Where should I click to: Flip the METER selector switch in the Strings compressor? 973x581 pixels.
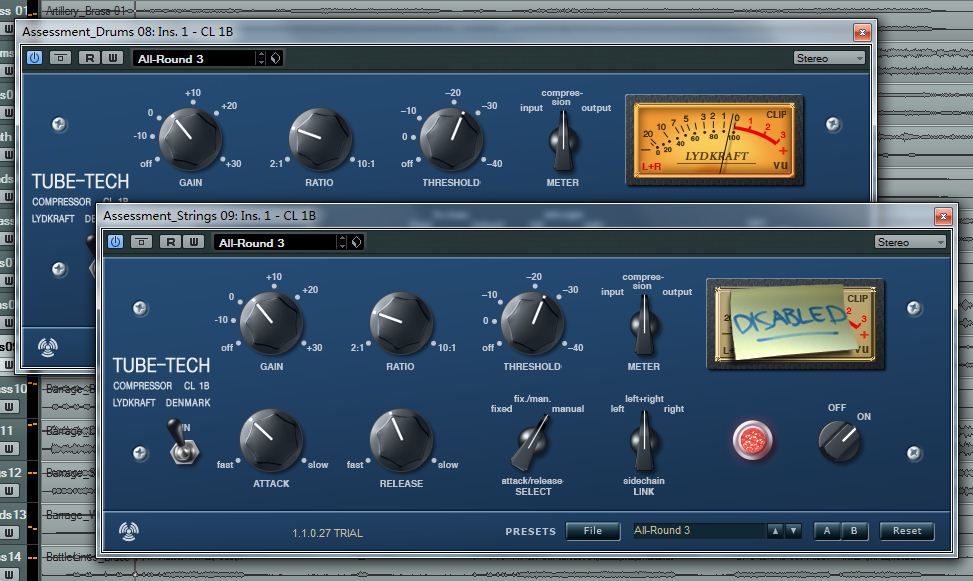[643, 325]
